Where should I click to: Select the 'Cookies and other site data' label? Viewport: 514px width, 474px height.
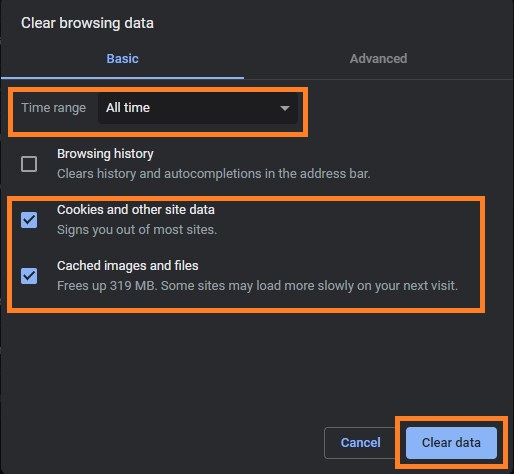[x=136, y=210]
